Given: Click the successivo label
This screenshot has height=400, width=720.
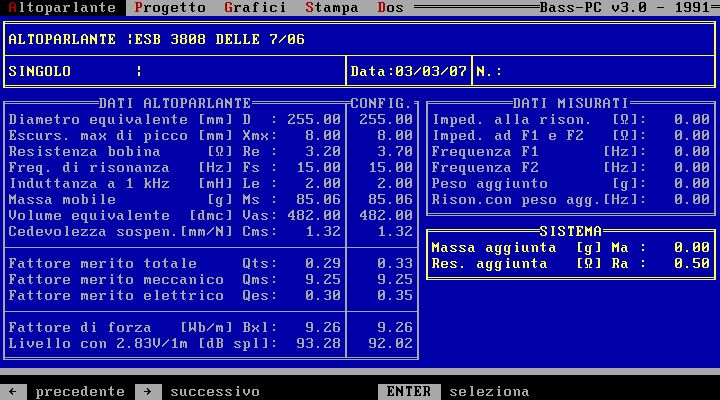Looking at the screenshot, I should pos(215,392).
